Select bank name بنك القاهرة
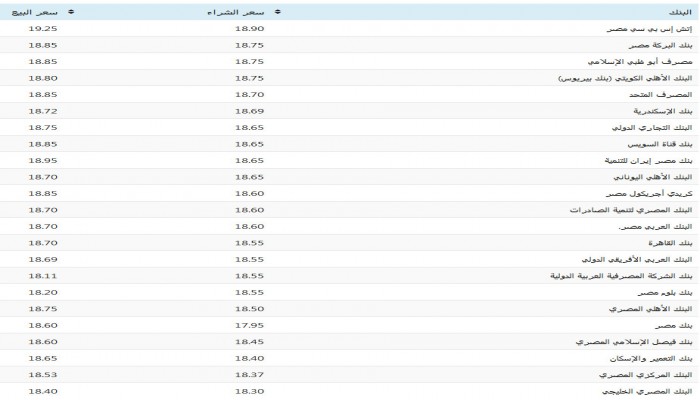 pyautogui.click(x=671, y=243)
